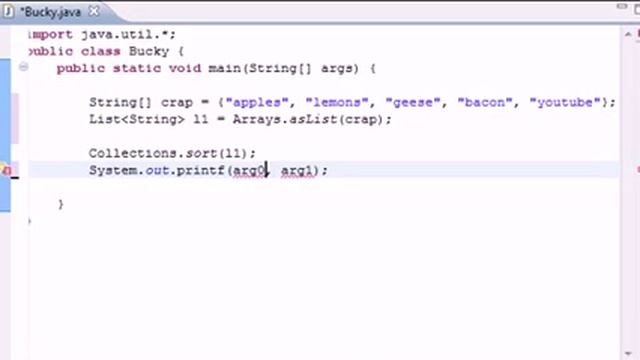
Task: Click the error marker beside printf line
Action: pyautogui.click(x=6, y=170)
